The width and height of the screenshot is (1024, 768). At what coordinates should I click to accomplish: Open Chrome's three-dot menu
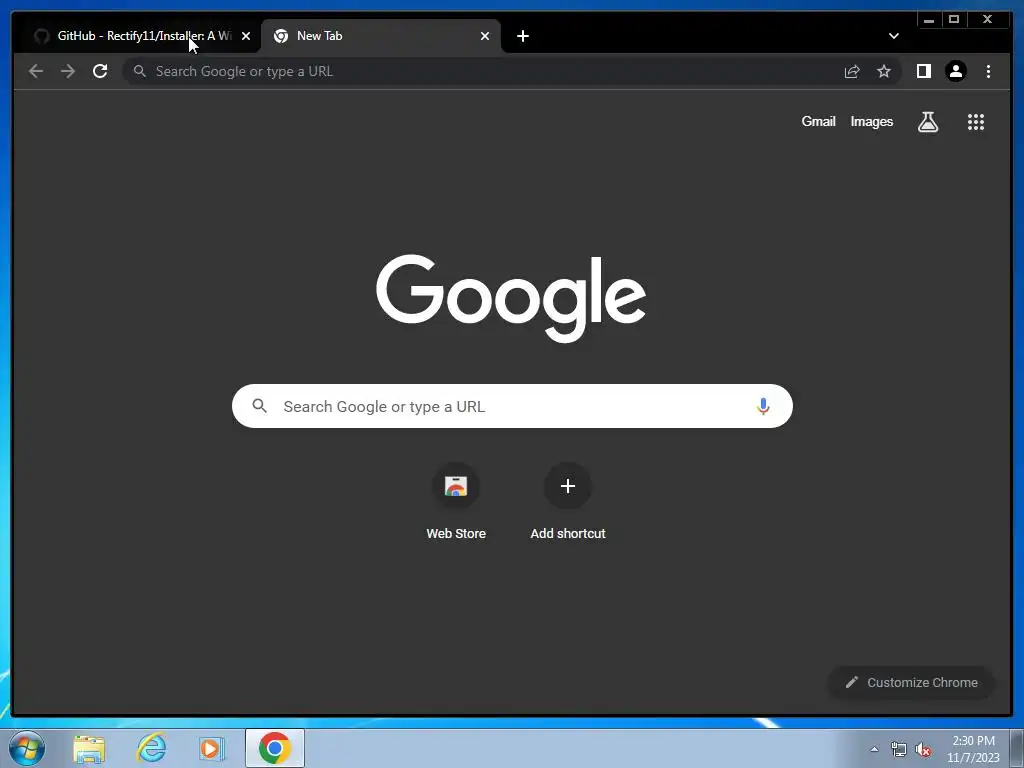coord(988,71)
